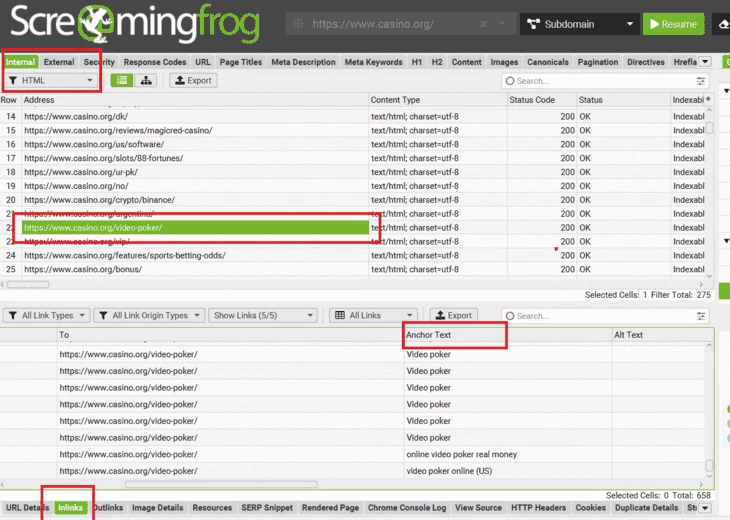
Task: Open All Links dropdown
Action: 373,316
